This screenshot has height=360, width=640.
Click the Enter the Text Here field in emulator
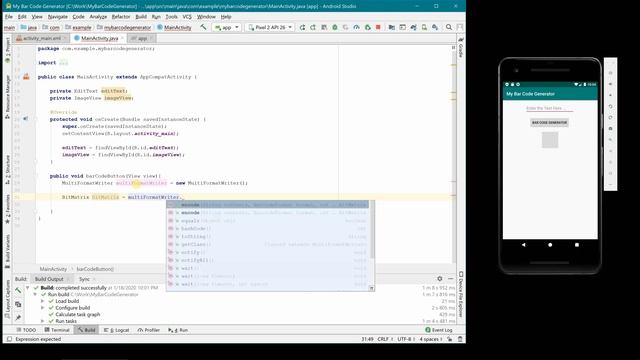pos(549,108)
